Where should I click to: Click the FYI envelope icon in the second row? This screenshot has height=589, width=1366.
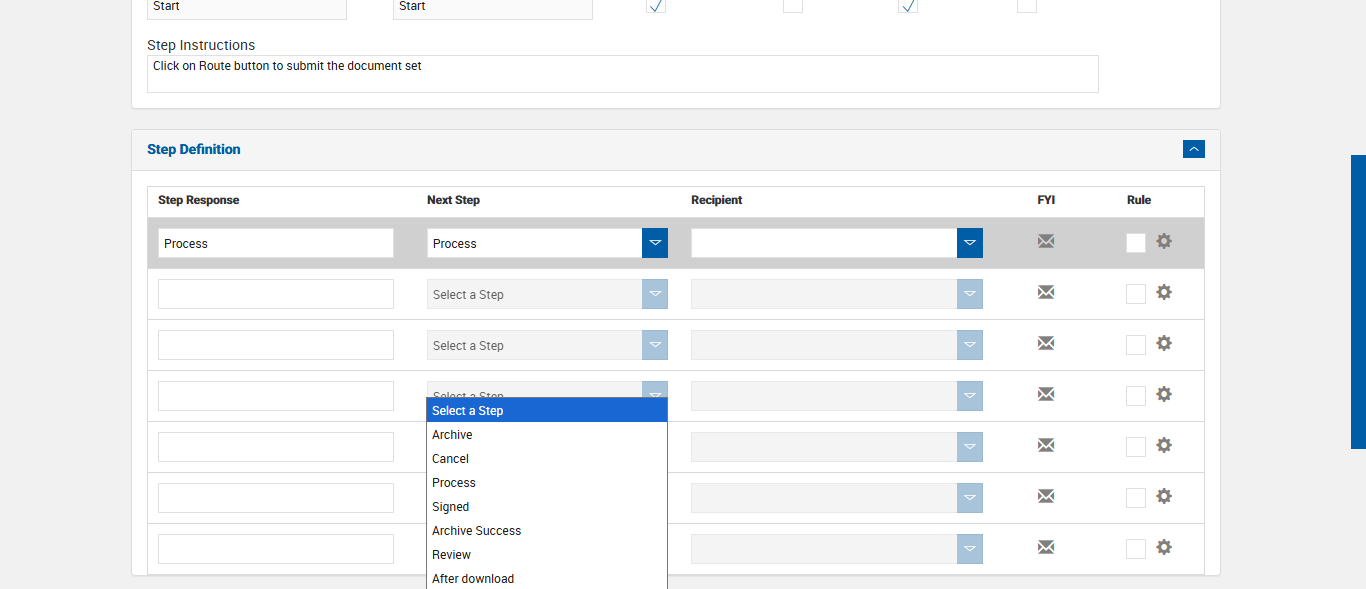[1046, 292]
